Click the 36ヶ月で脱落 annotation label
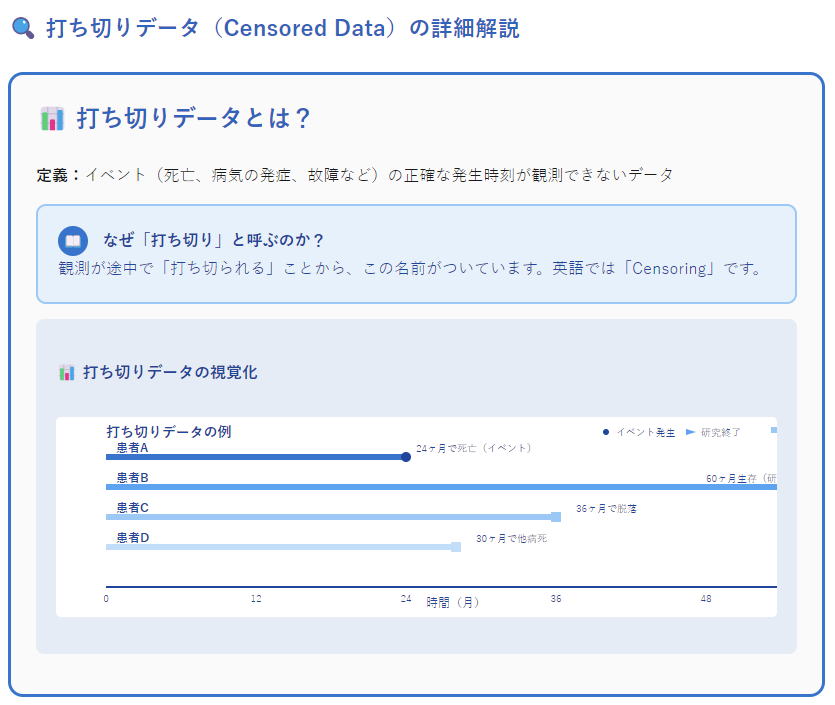Screen dimensions: 835x705 pos(606,508)
